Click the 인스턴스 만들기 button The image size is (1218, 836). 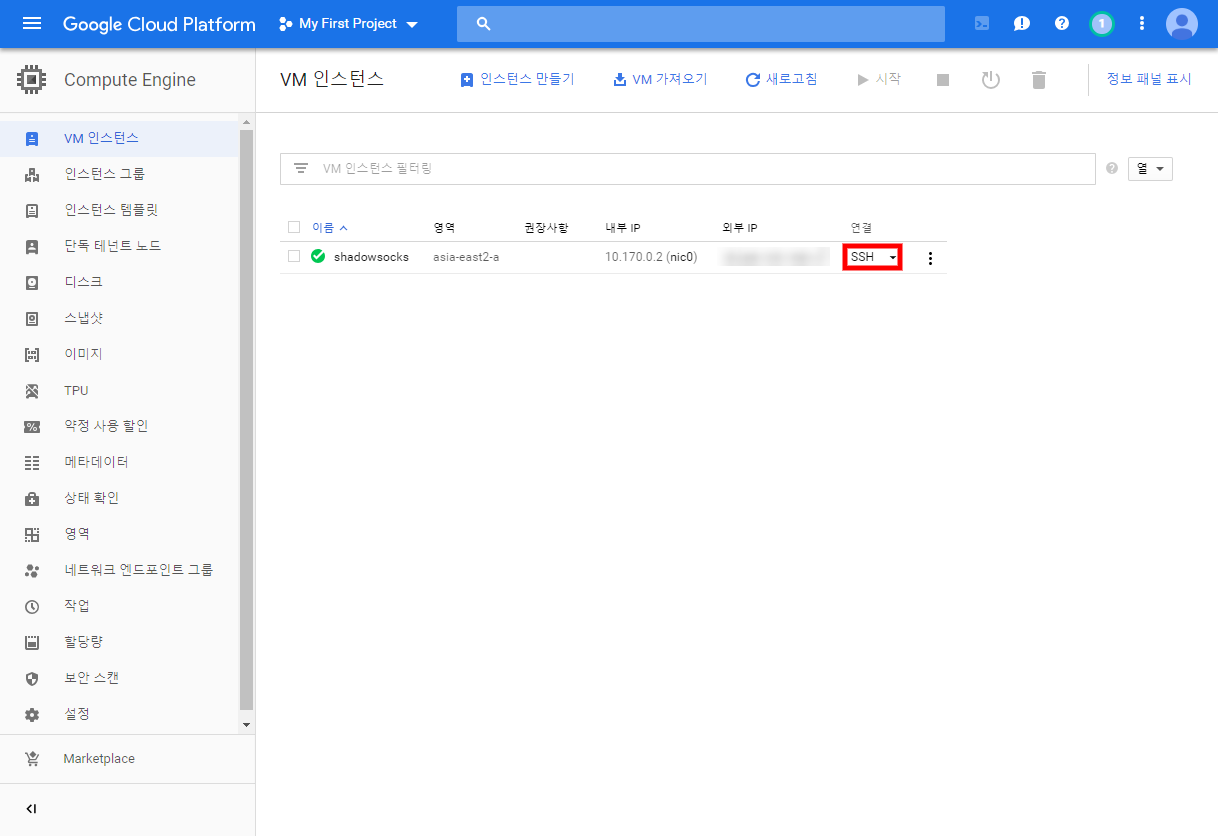517,79
